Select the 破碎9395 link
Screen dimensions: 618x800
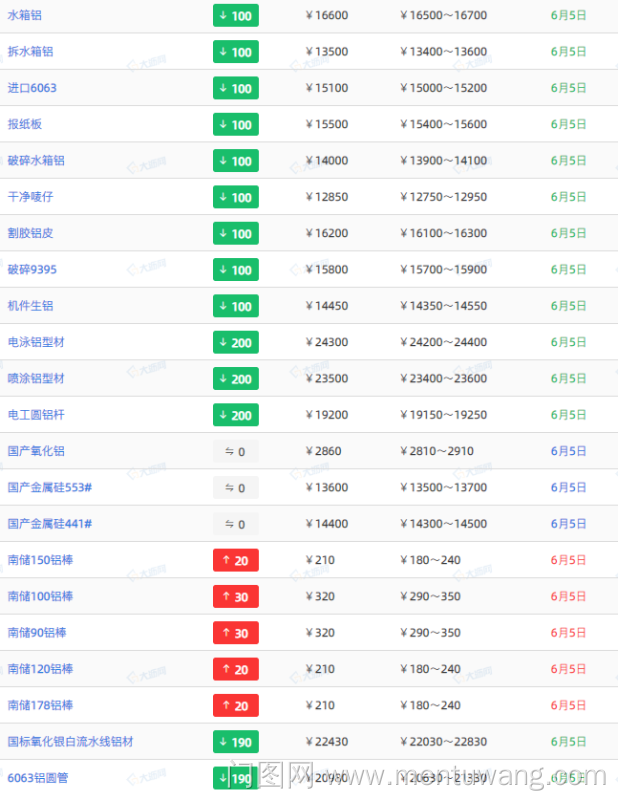(x=32, y=270)
